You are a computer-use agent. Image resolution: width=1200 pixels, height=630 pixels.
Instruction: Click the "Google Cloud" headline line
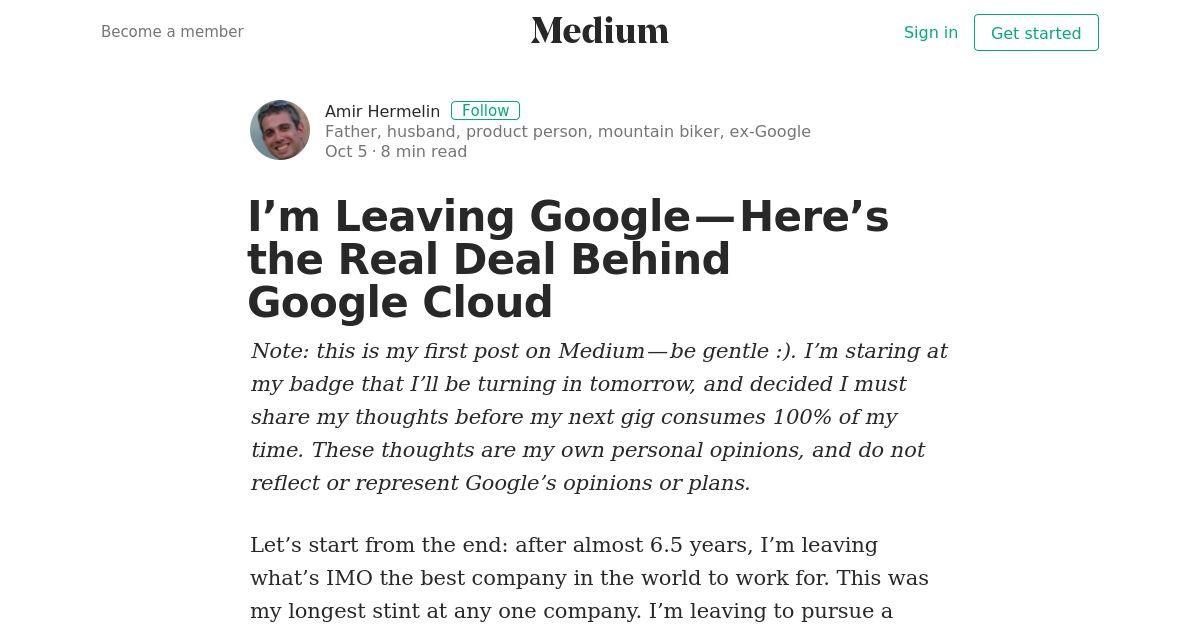point(400,303)
